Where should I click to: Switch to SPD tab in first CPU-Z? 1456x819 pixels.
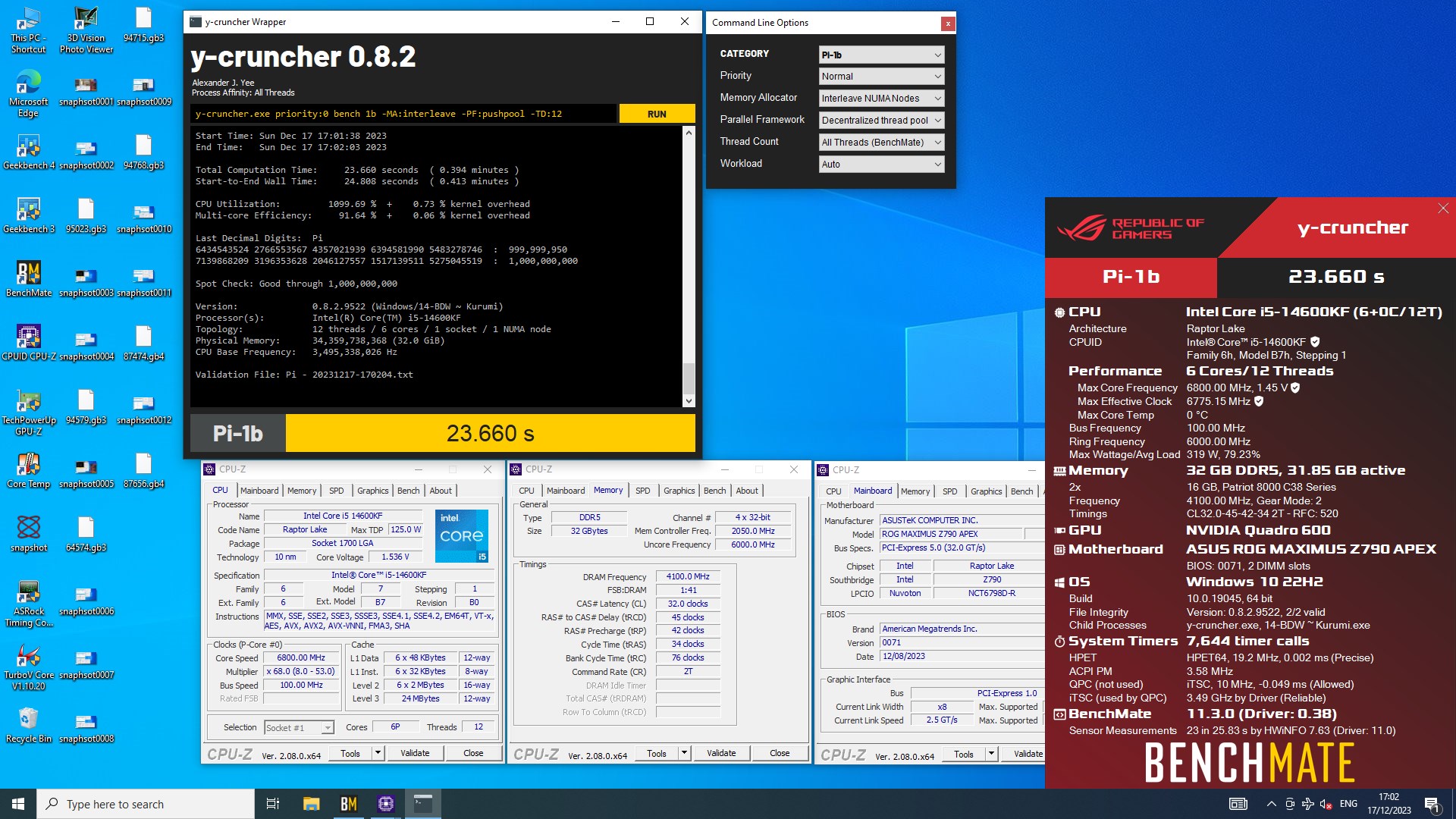pyautogui.click(x=337, y=491)
